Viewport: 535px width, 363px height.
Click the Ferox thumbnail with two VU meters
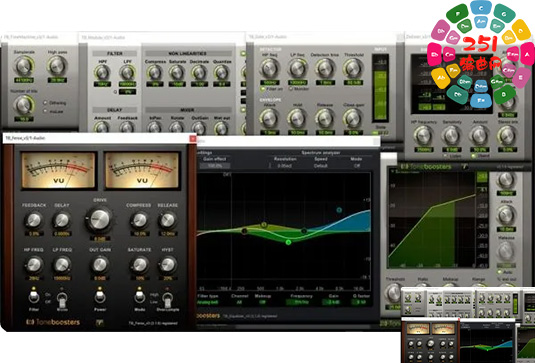click(x=430, y=340)
